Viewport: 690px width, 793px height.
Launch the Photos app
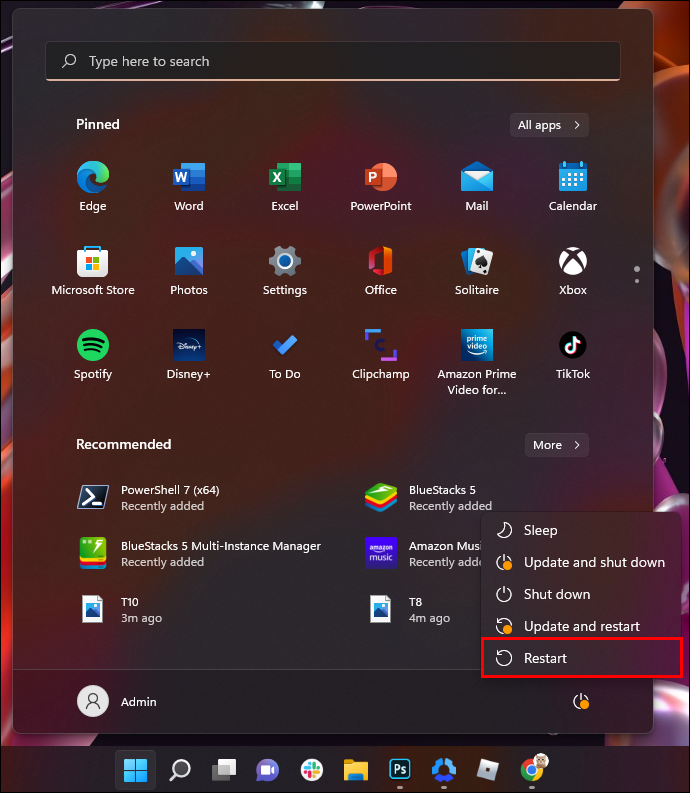189,271
